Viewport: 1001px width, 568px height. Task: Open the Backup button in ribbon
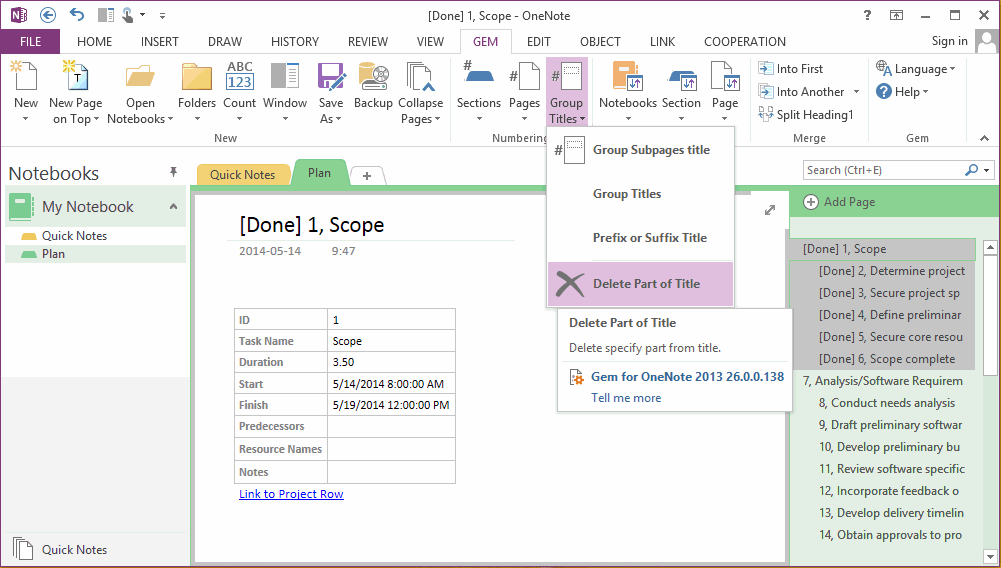(x=373, y=85)
